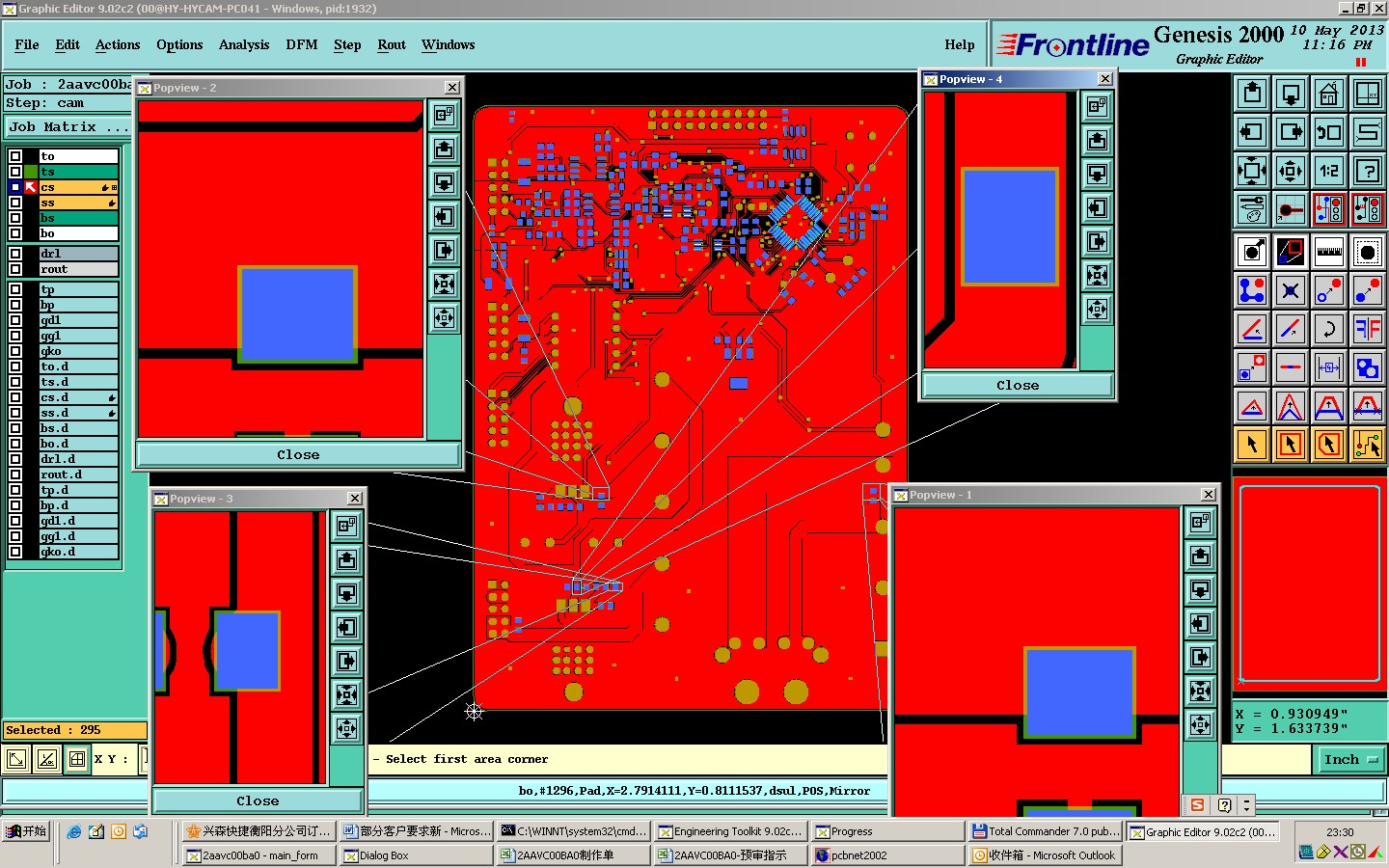Open the Edit menu
Viewport: 1389px width, 868px height.
pyautogui.click(x=68, y=44)
